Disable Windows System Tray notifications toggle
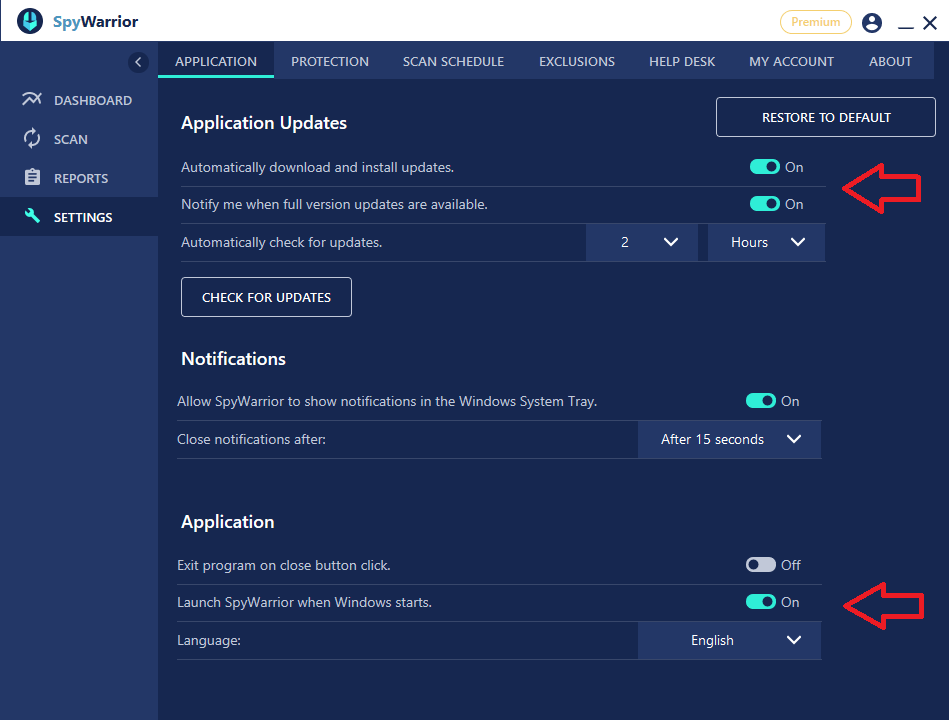 pos(760,401)
